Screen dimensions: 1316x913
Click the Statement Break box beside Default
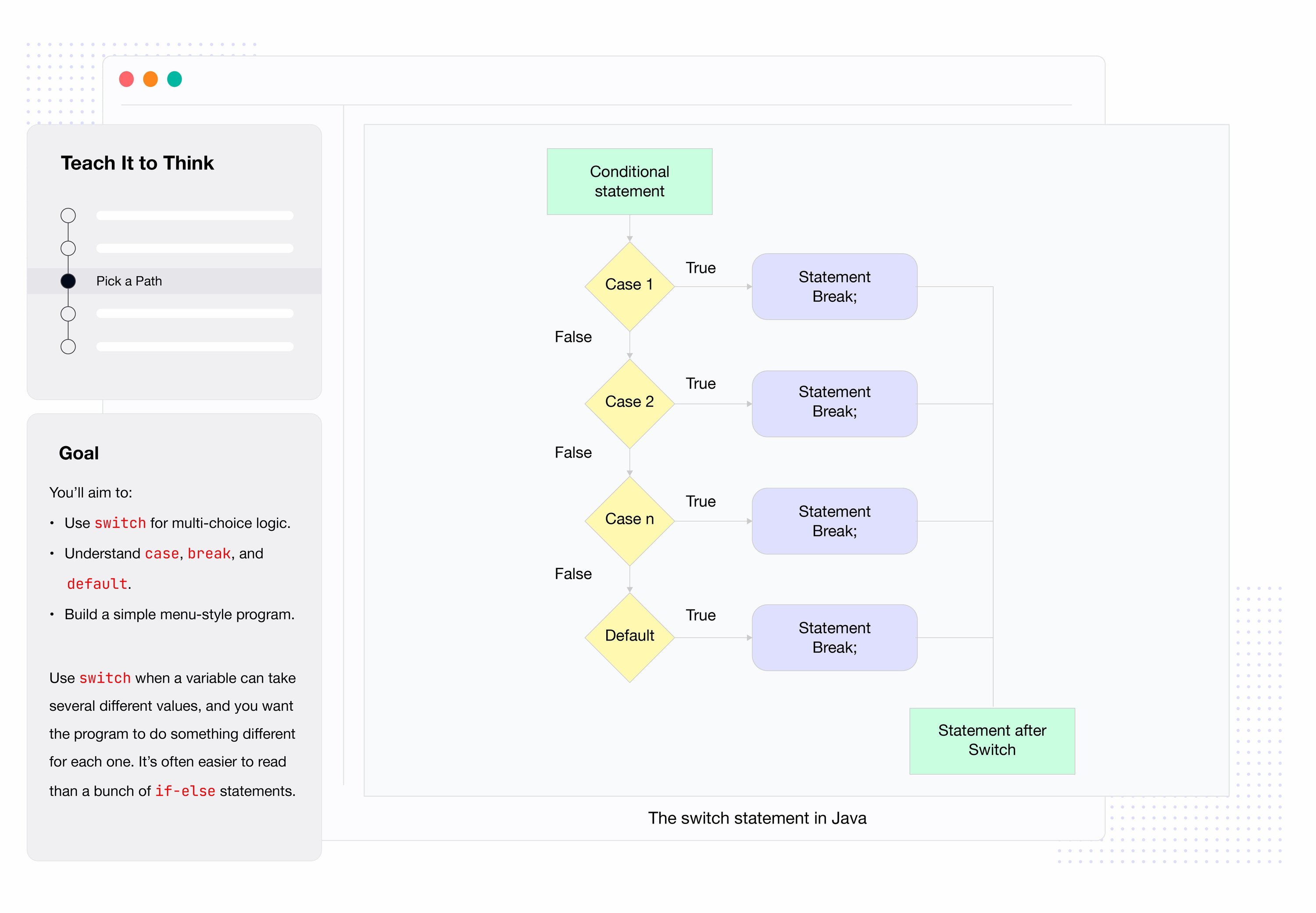pyautogui.click(x=834, y=637)
